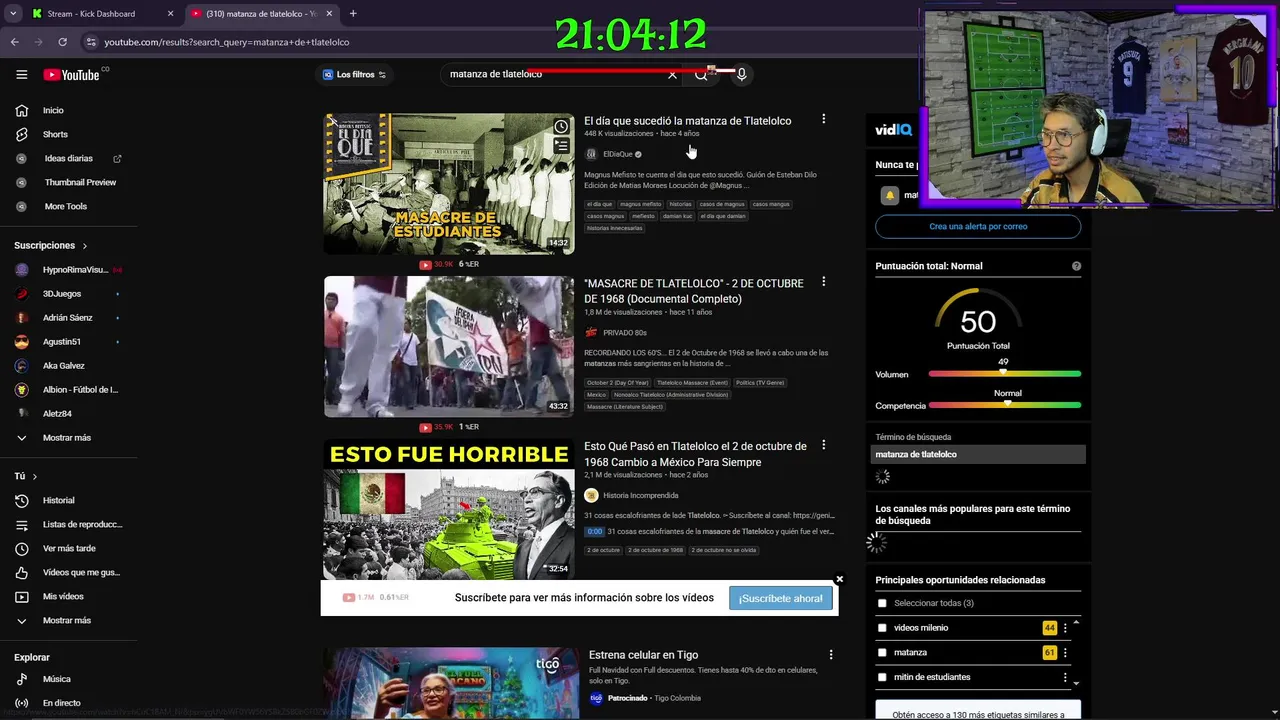Open El día que sucedió la matanza title
The width and height of the screenshot is (1280, 720).
tap(687, 120)
